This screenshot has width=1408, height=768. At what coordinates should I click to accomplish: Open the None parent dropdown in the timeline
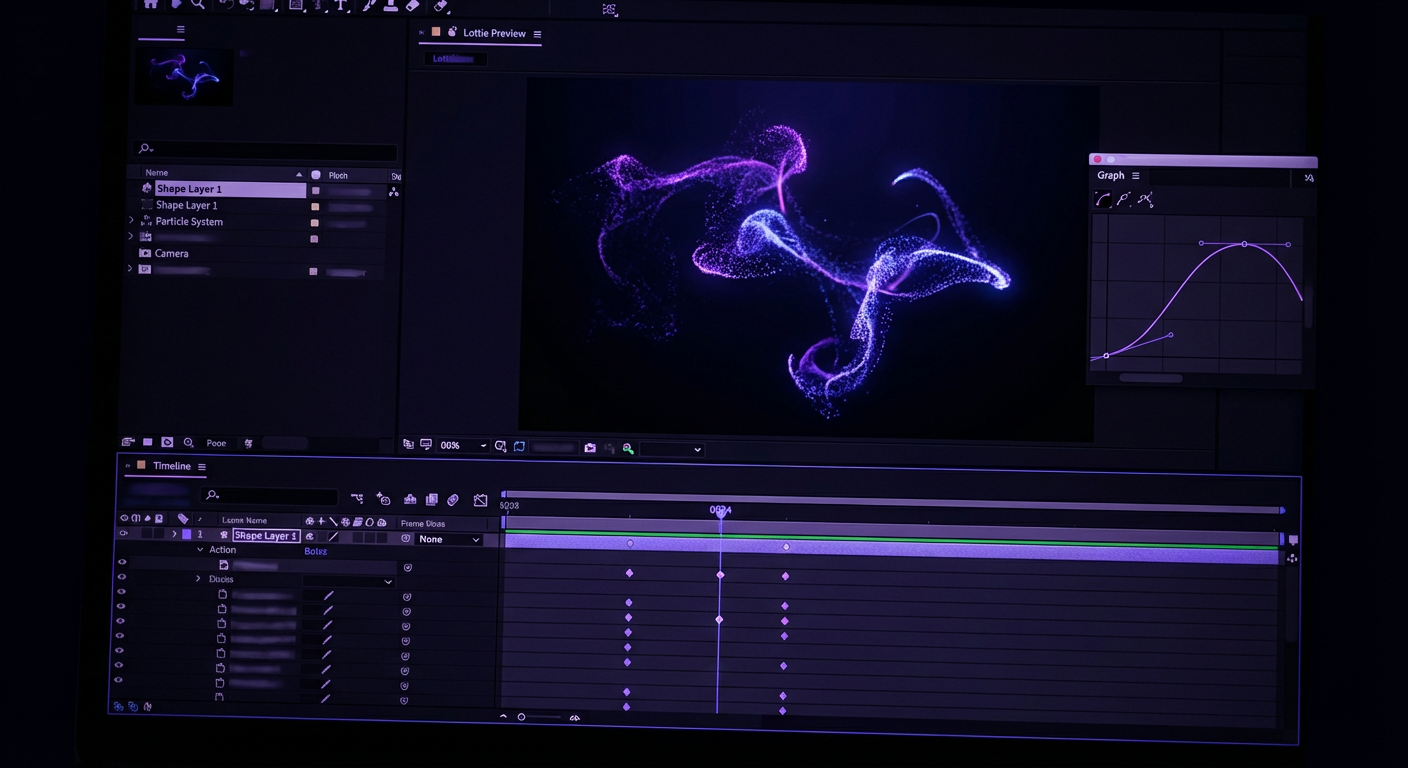[449, 540]
